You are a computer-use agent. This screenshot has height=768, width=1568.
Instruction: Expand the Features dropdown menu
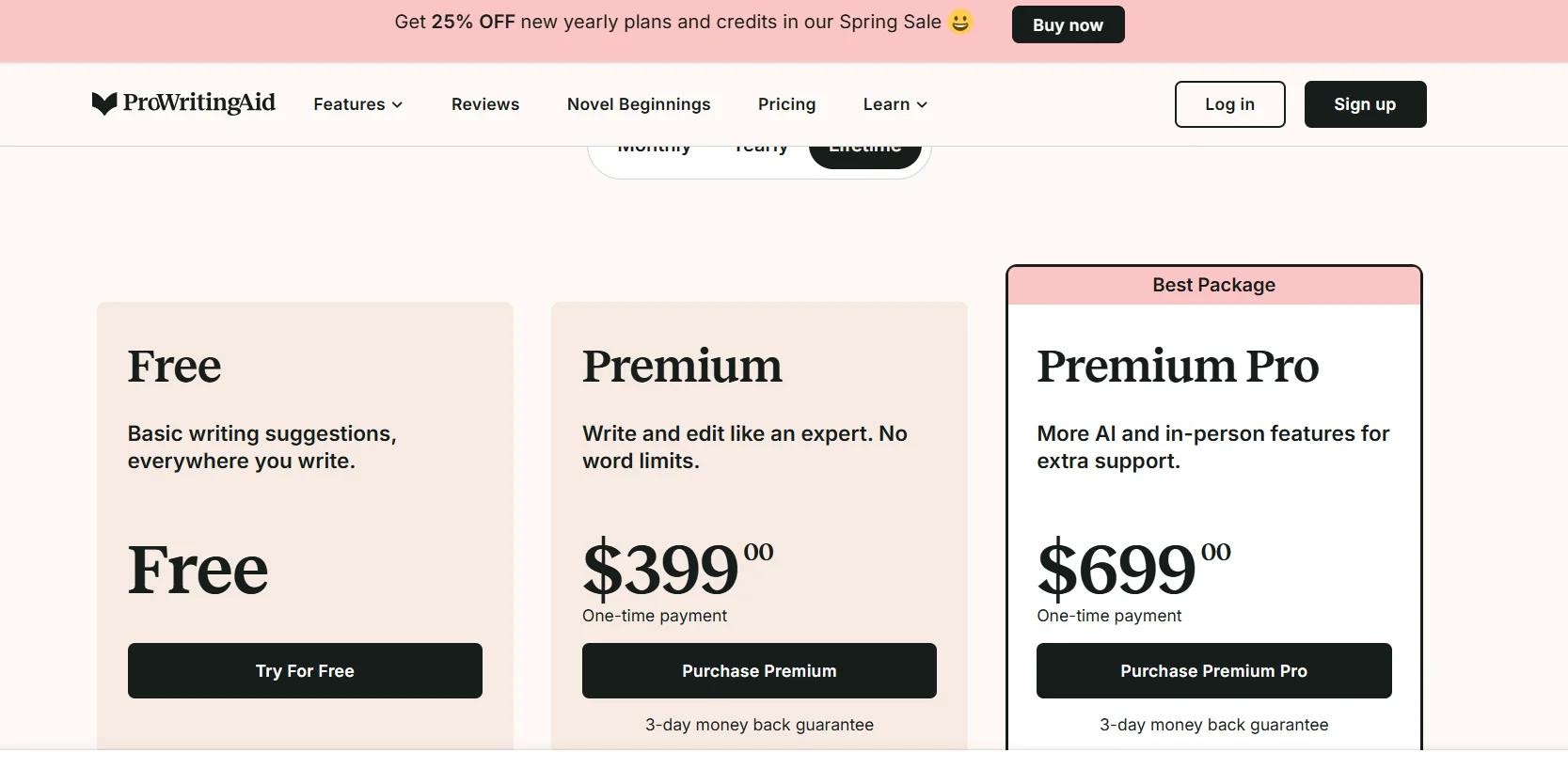357,104
